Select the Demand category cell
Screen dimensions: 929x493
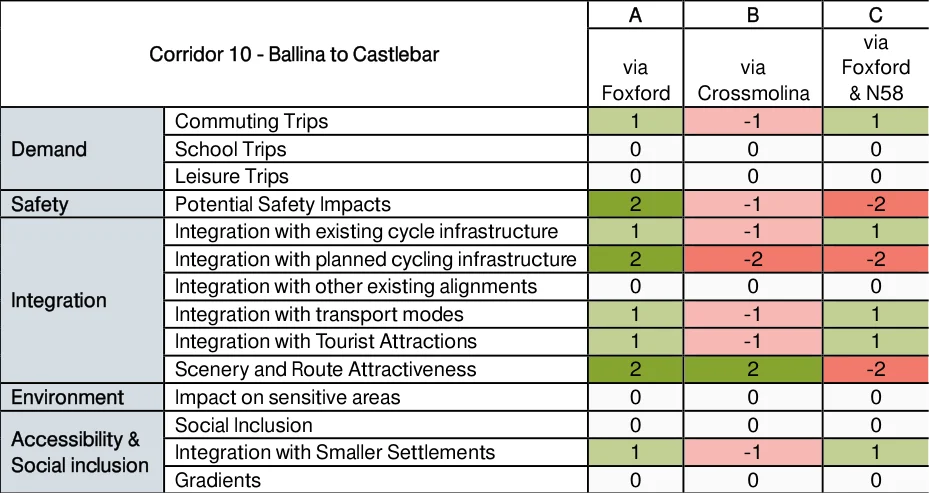(82, 149)
